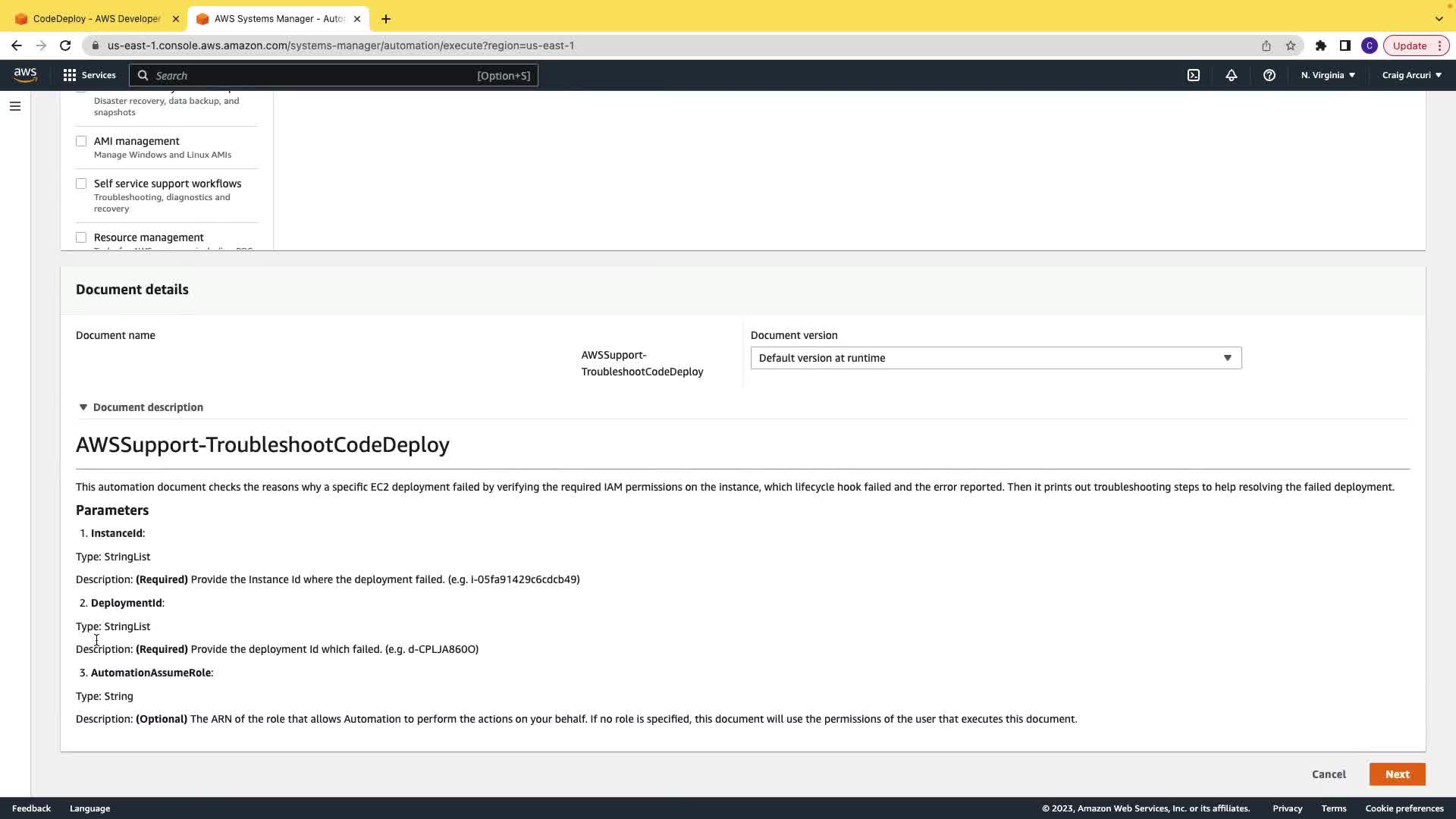The width and height of the screenshot is (1456, 819).
Task: Open the Document version dropdown
Action: click(x=996, y=358)
